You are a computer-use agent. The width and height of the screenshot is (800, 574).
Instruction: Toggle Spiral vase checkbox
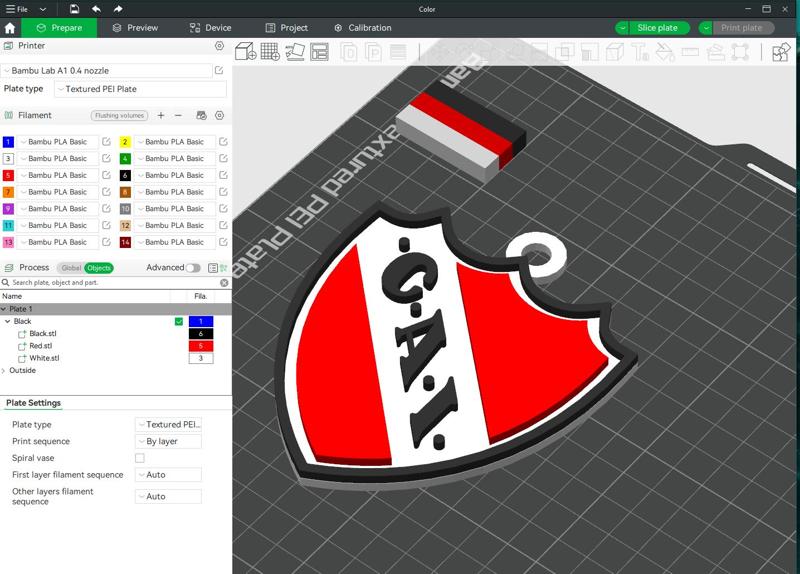tap(140, 458)
